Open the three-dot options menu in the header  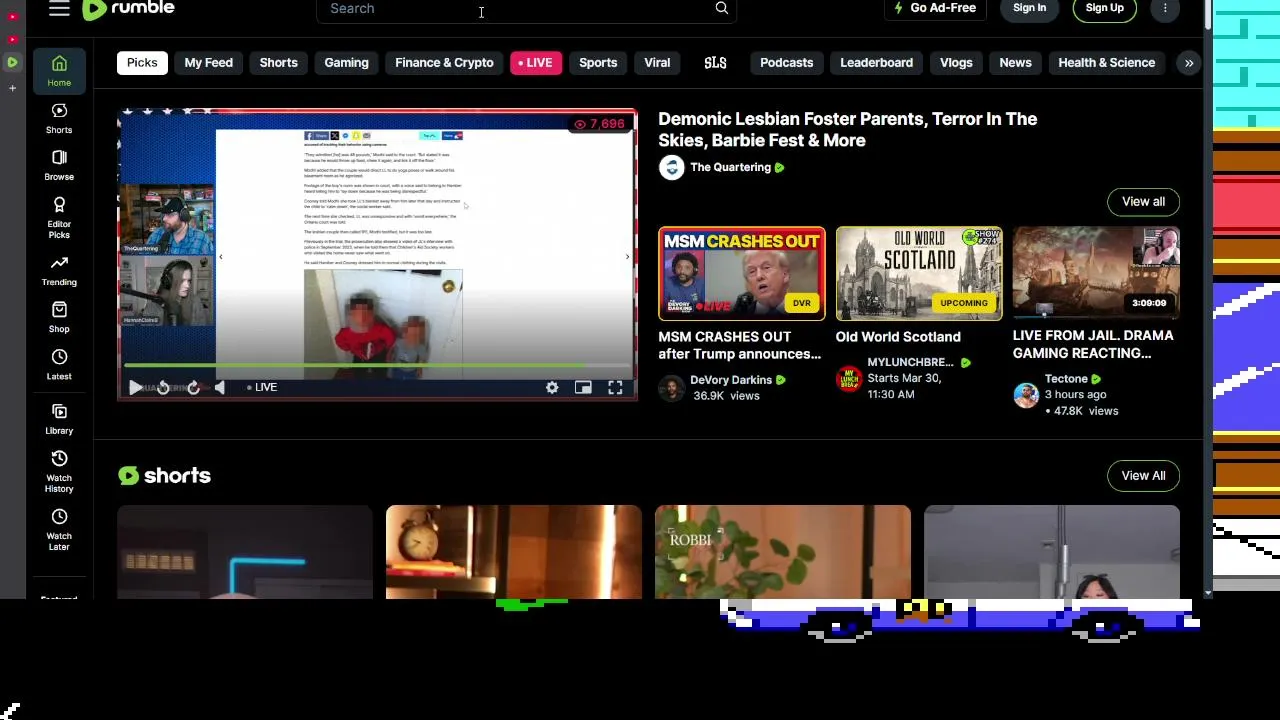coord(1165,8)
